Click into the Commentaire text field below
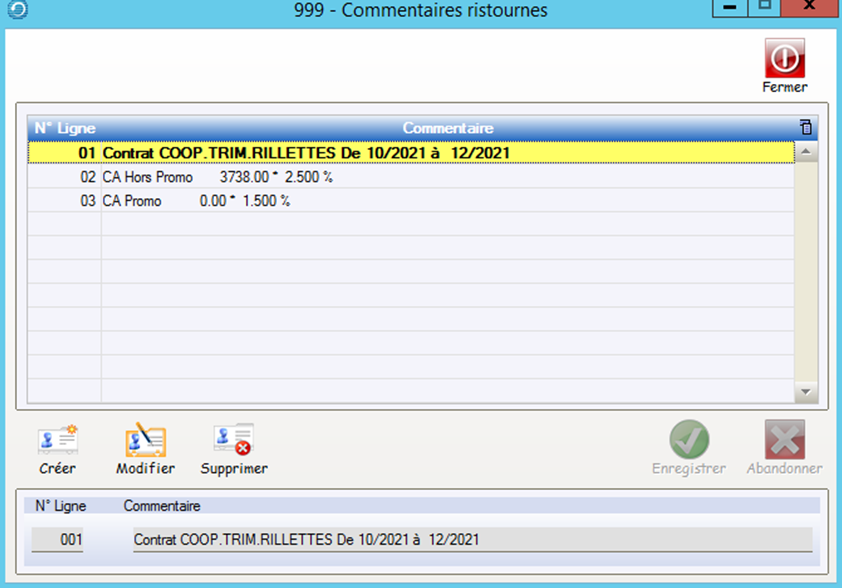The width and height of the screenshot is (842, 588). pyautogui.click(x=470, y=540)
